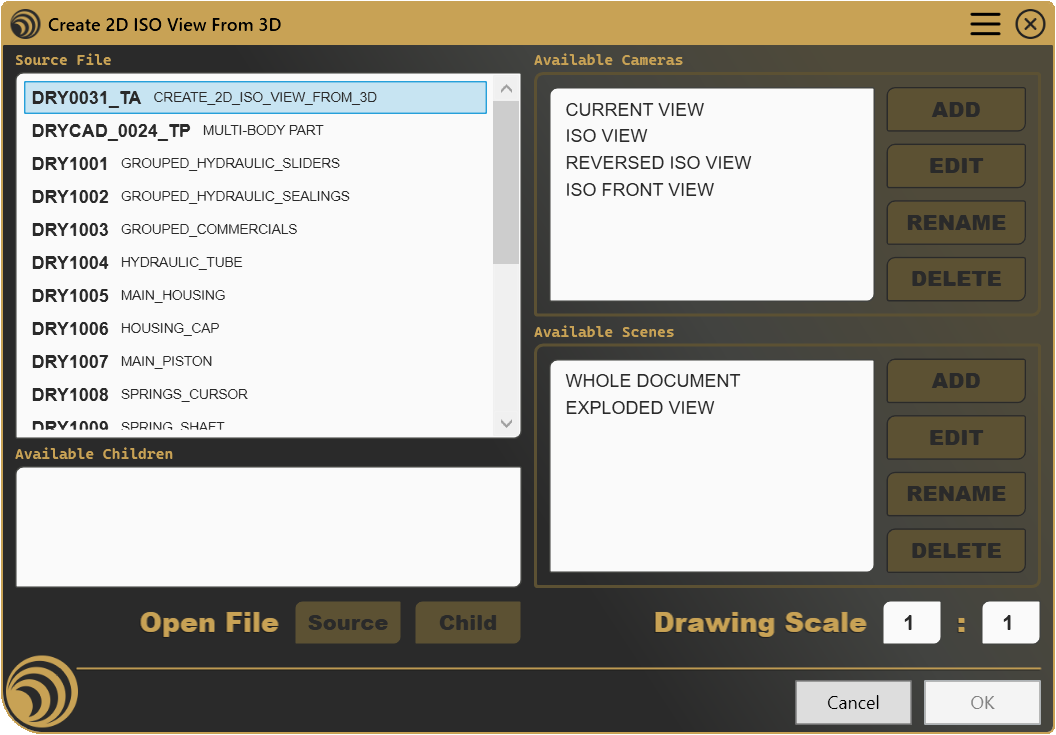Select DRY1006 HOUSING_CAP row
Viewport: 1056px width, 735px height.
(x=255, y=329)
